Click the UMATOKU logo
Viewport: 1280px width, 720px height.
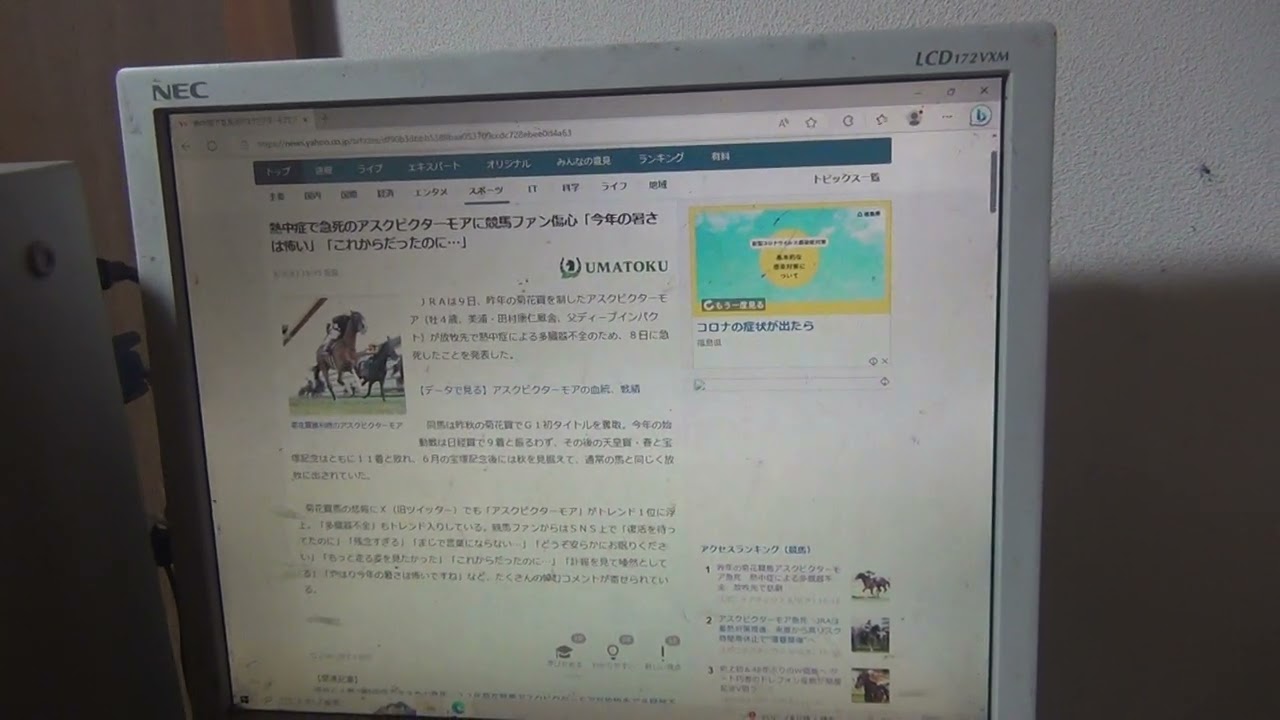(613, 267)
